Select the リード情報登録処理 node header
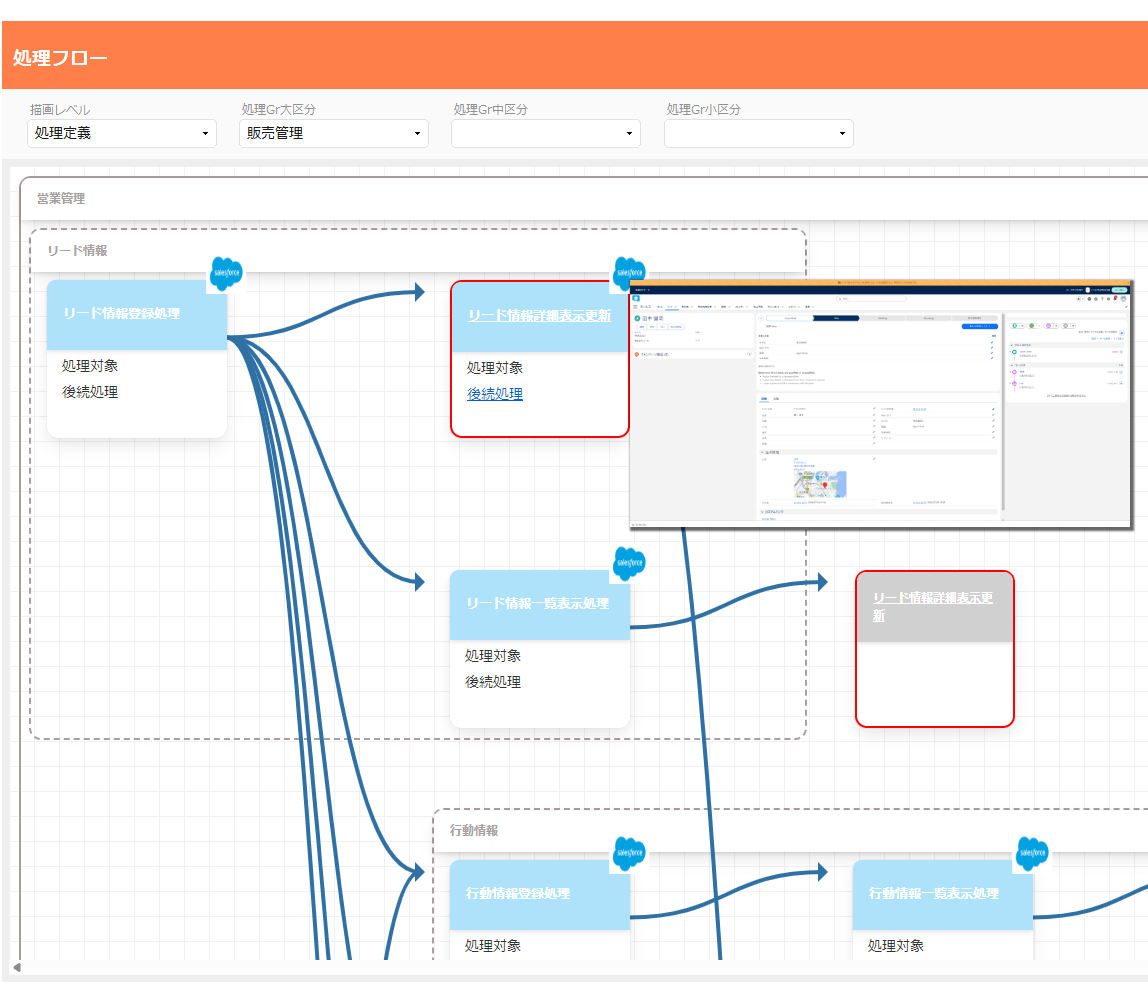This screenshot has height=987, width=1148. point(137,314)
